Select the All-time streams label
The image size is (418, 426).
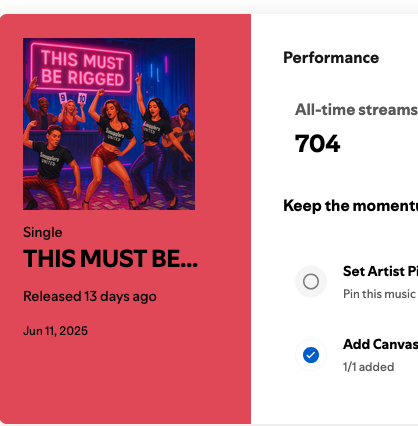(x=356, y=110)
